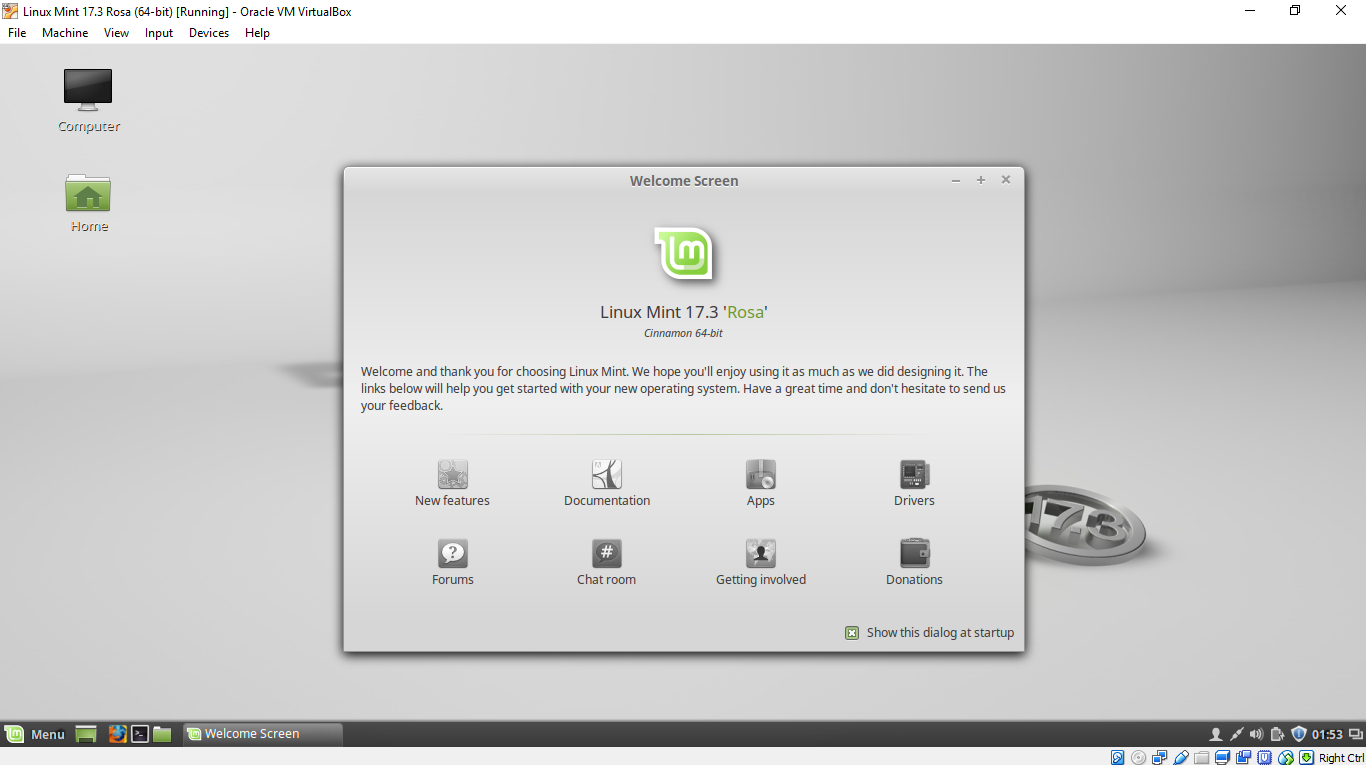Click the VirtualBox video capture status icon
1366x765 pixels.
point(1243,757)
